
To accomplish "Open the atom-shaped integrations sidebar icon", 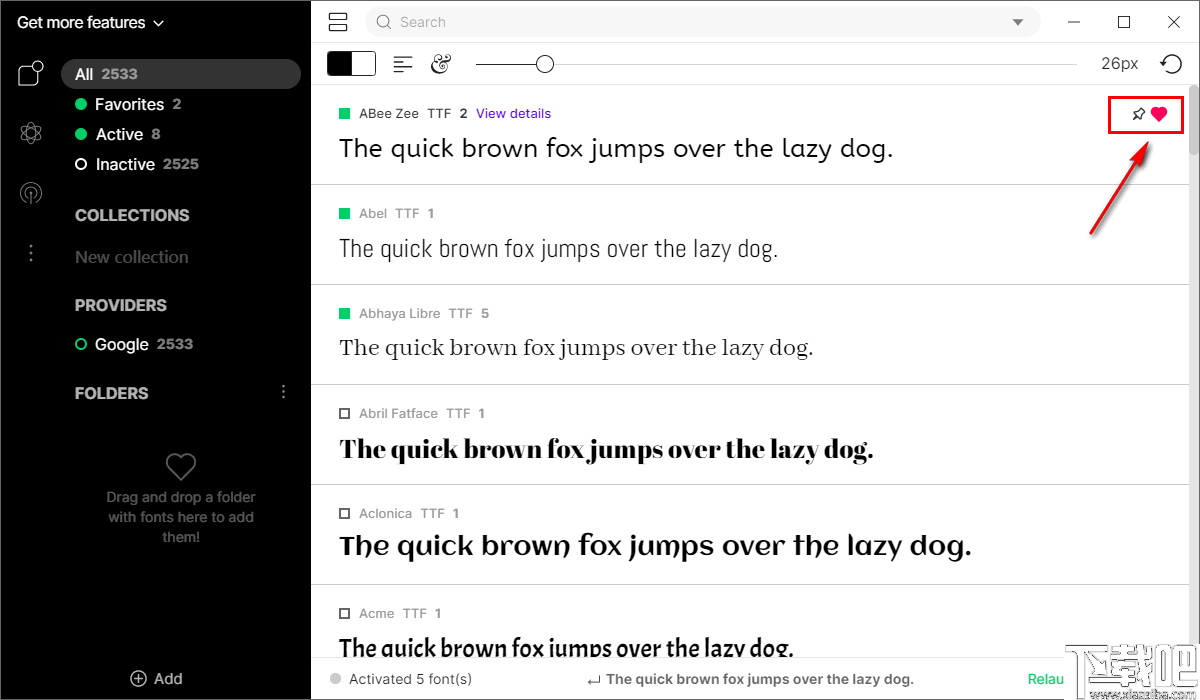I will point(31,133).
